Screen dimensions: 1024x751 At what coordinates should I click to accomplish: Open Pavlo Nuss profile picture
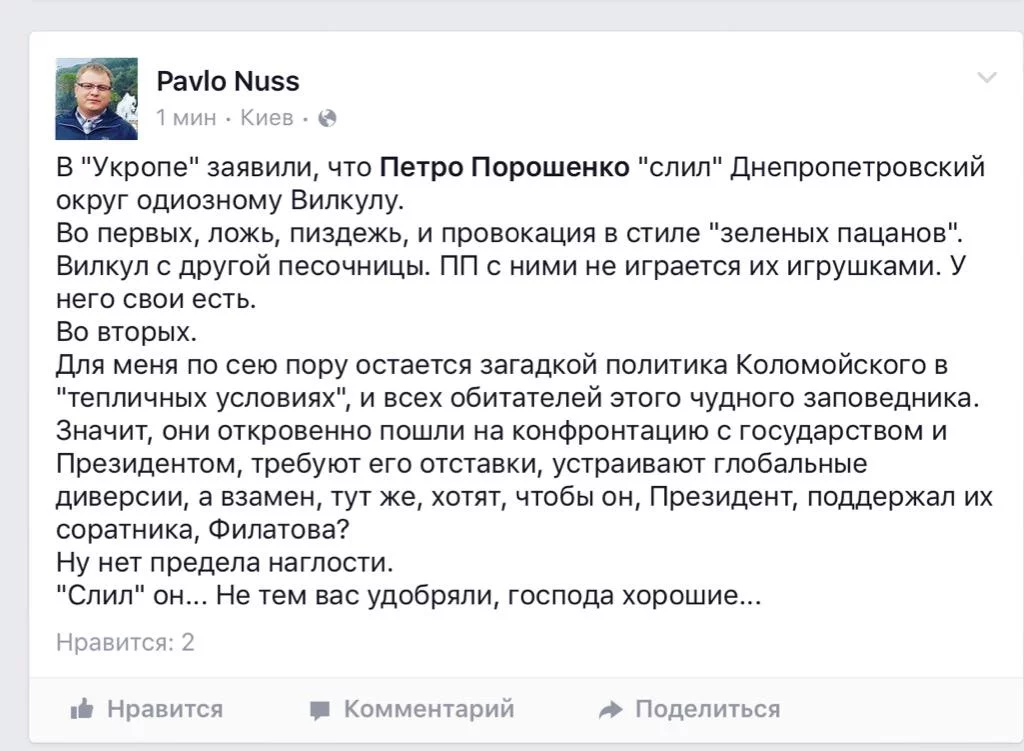click(x=97, y=99)
